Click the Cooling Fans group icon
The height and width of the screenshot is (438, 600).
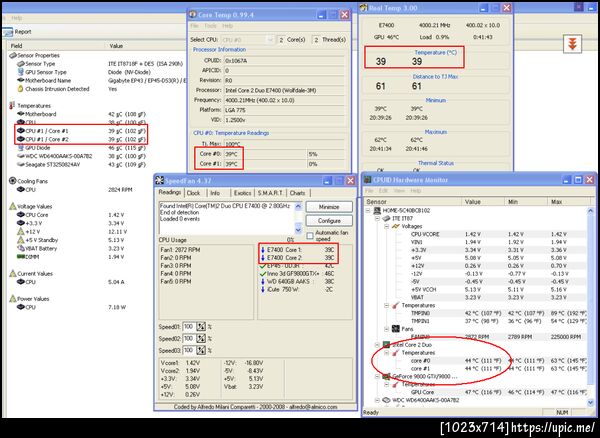point(13,181)
